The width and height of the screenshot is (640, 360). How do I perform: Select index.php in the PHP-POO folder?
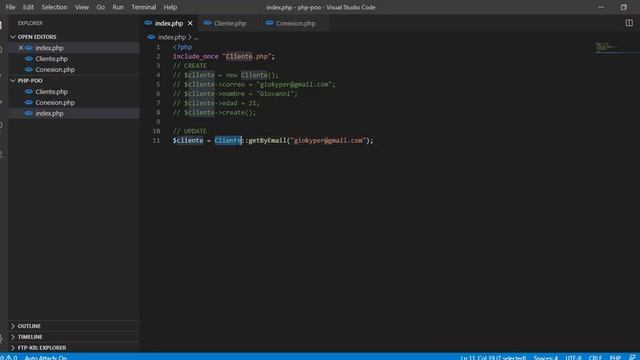(73, 113)
